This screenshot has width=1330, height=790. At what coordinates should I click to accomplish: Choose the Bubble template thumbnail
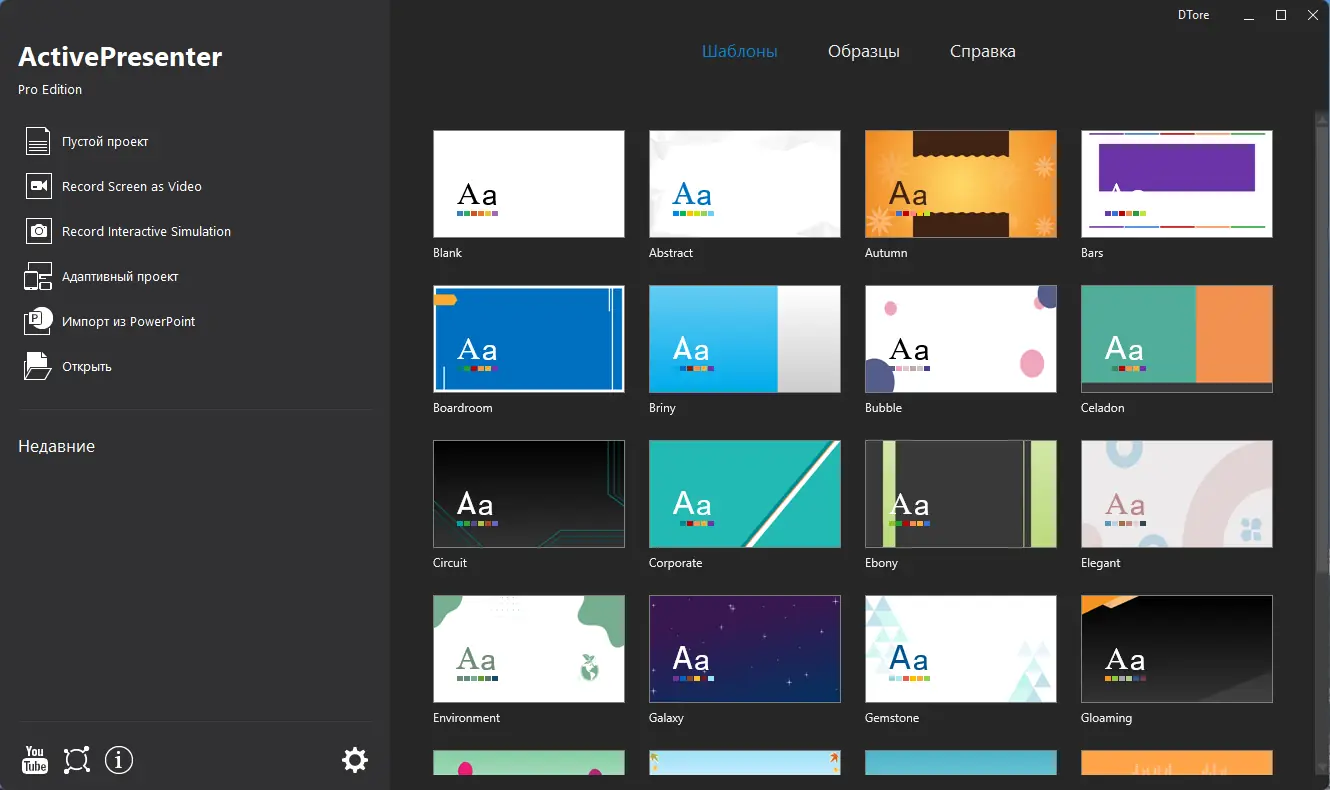961,339
